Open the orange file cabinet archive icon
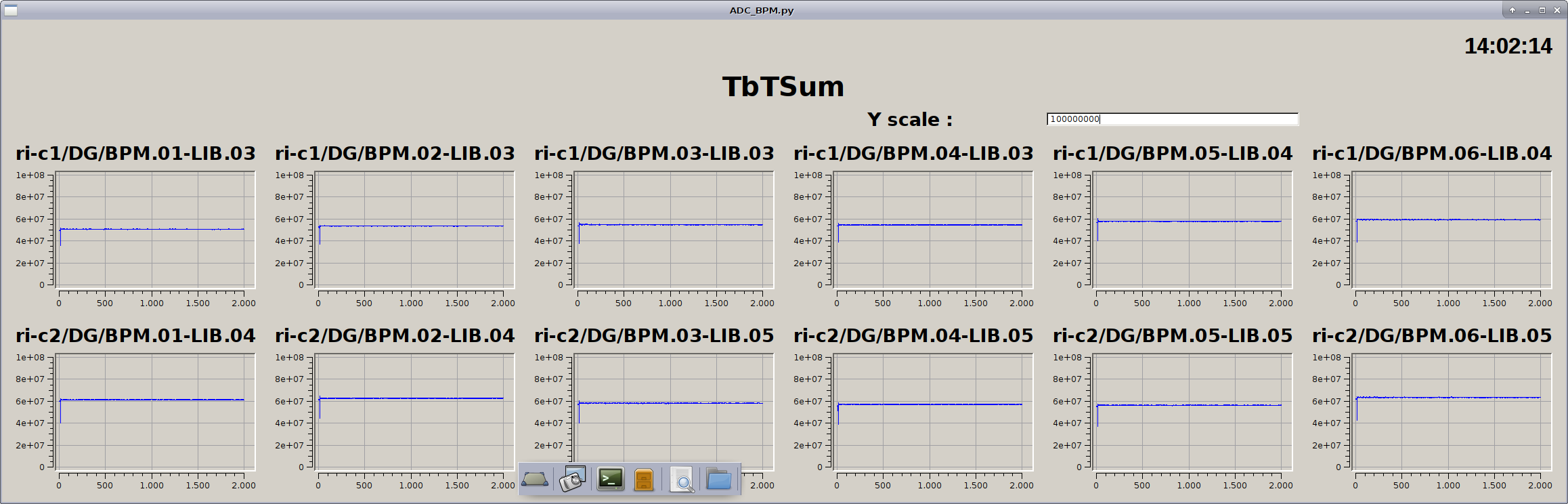Screen dimensions: 1568x504 coord(644,480)
